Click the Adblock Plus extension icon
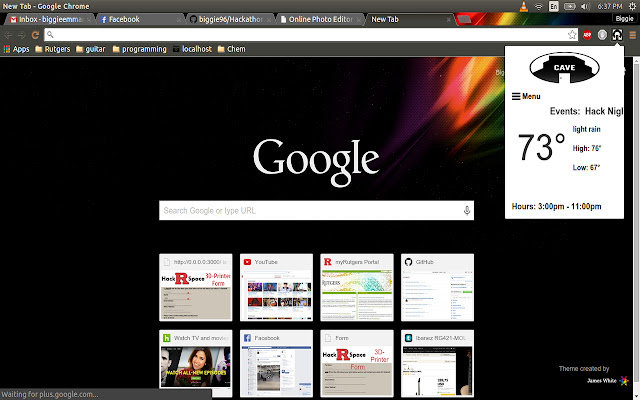640x400 pixels. (587, 34)
